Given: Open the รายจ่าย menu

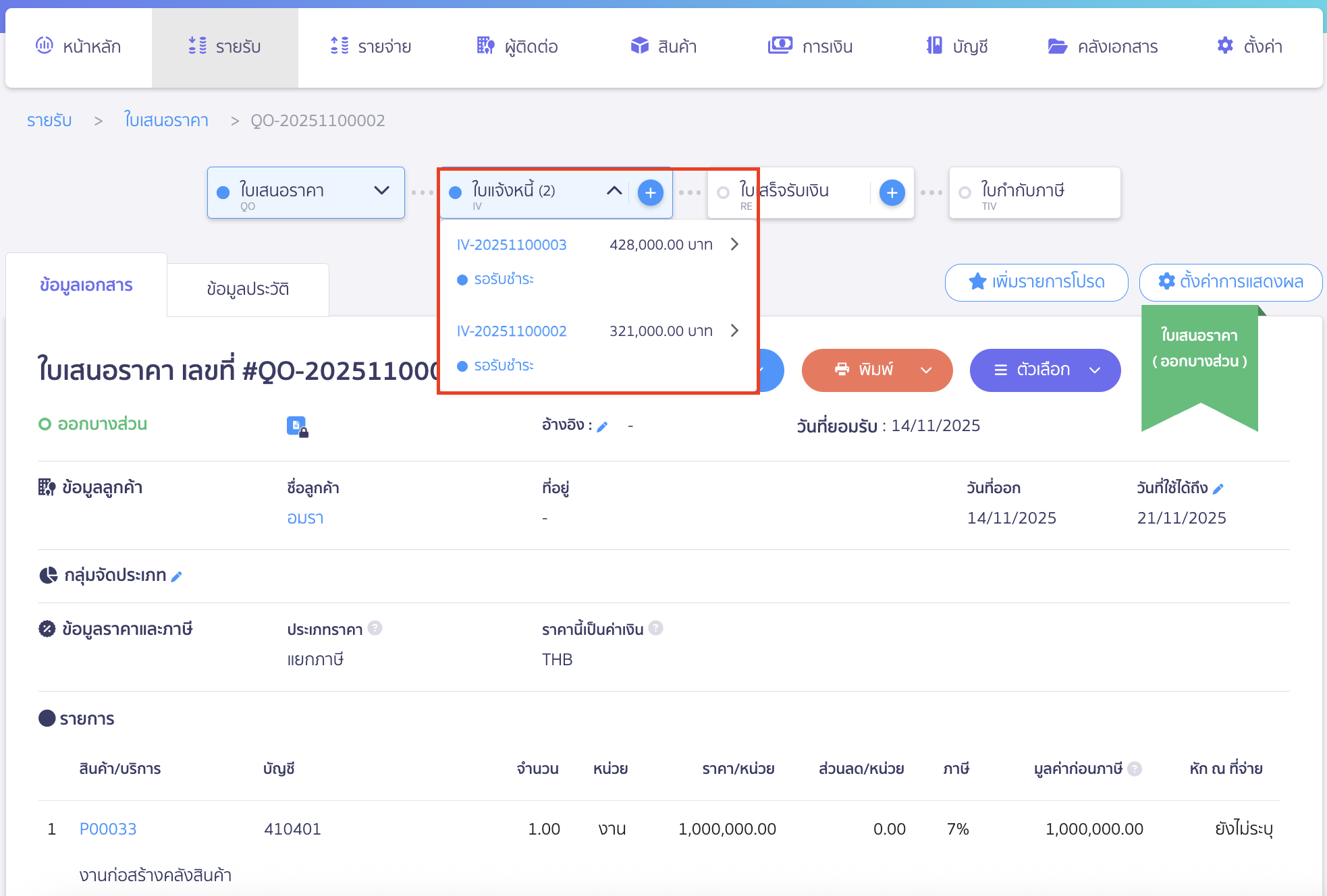Looking at the screenshot, I should point(371,47).
